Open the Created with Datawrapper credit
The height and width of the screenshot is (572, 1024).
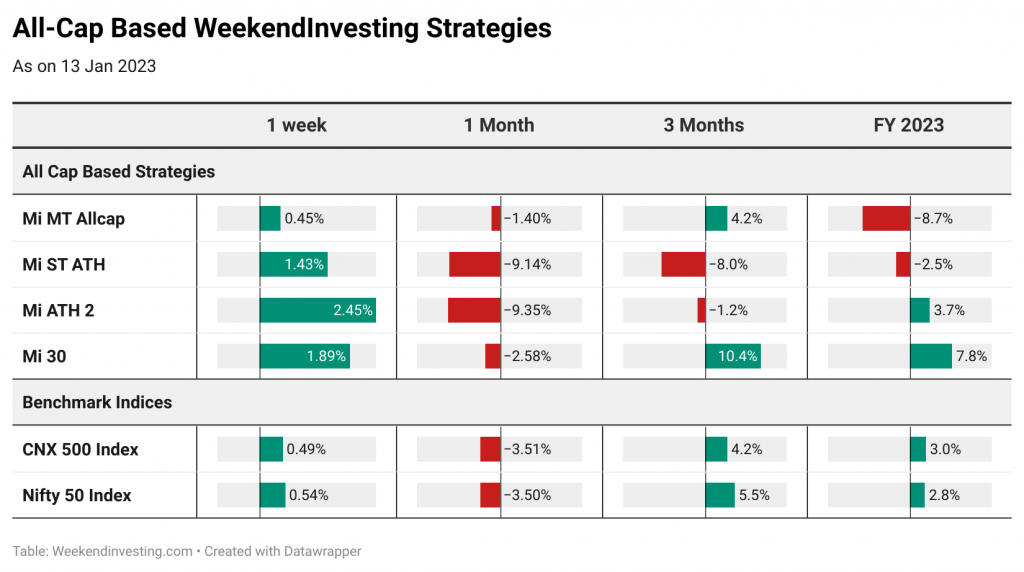click(283, 551)
